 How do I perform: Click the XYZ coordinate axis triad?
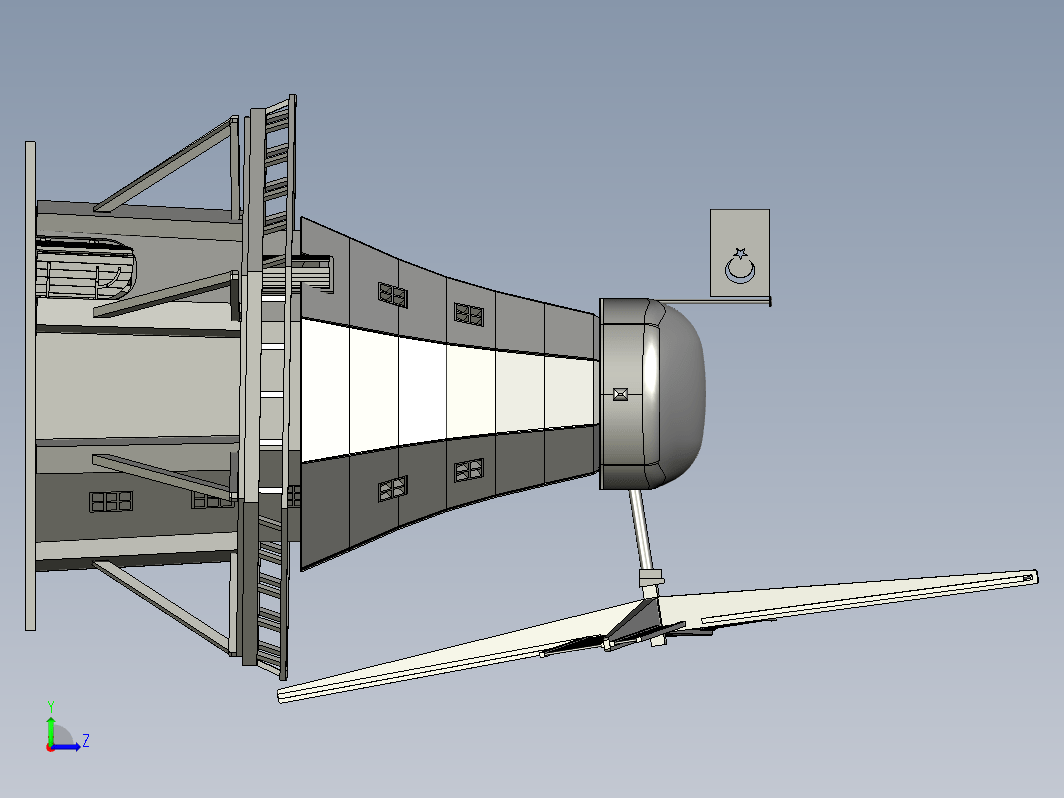[x=66, y=729]
